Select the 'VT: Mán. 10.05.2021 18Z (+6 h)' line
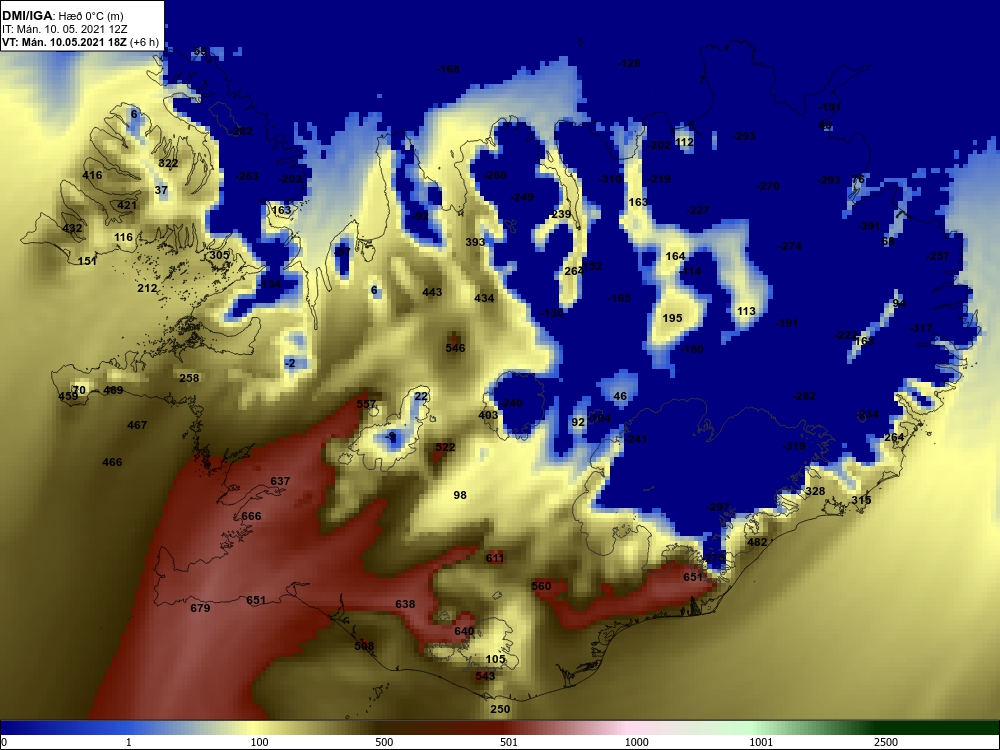Image resolution: width=1000 pixels, height=750 pixels. point(80,42)
